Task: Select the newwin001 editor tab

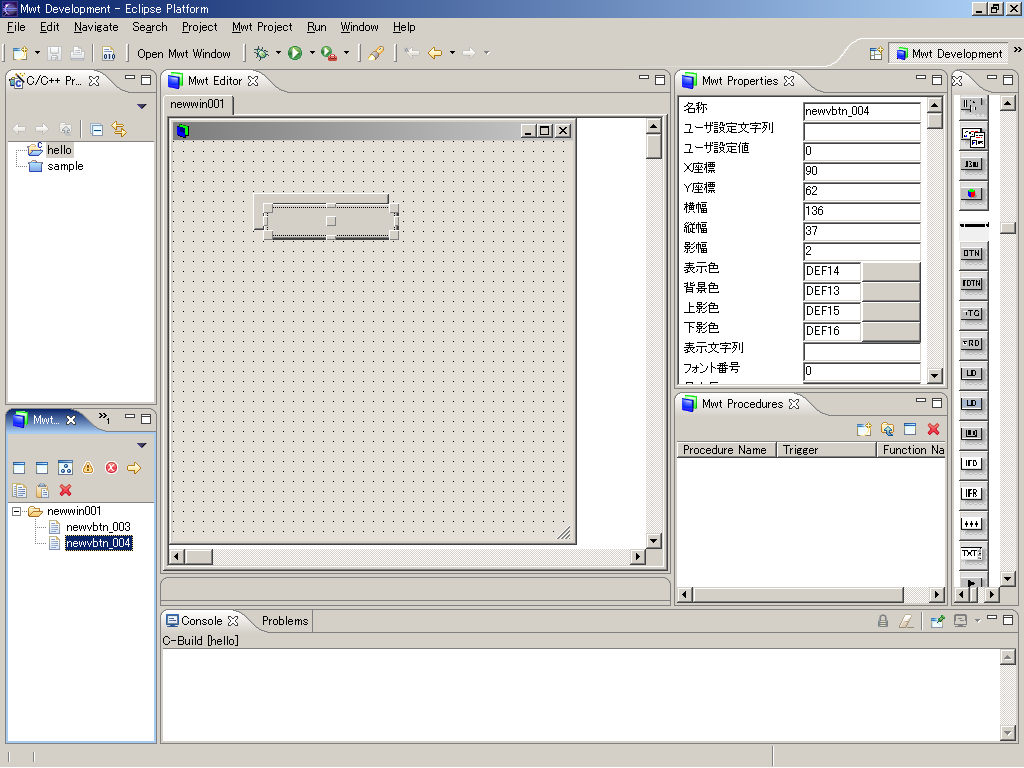Action: click(197, 104)
